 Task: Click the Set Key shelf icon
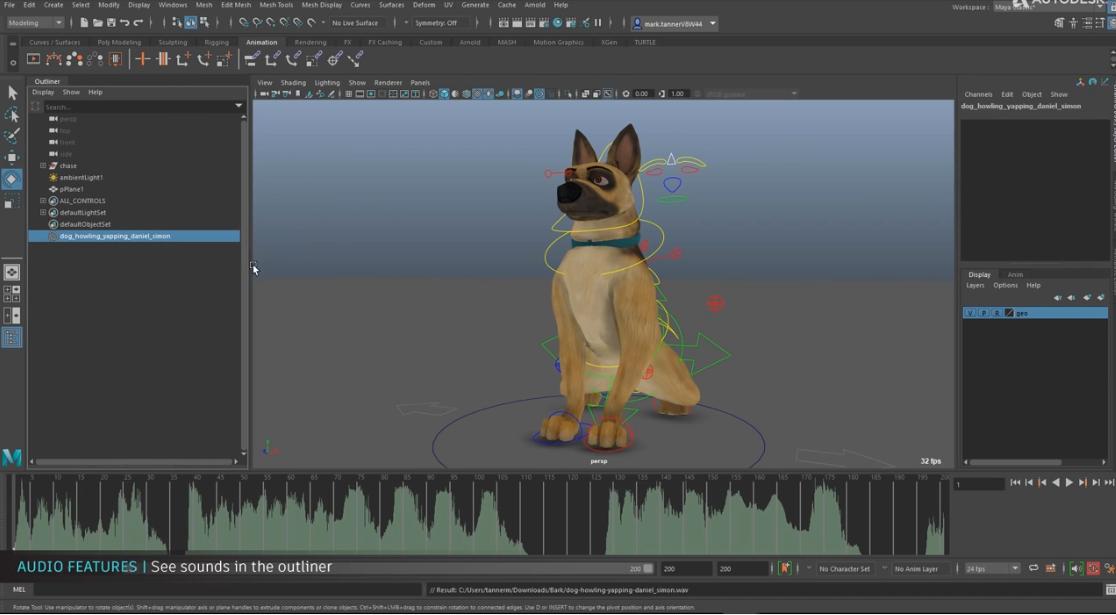click(x=142, y=59)
